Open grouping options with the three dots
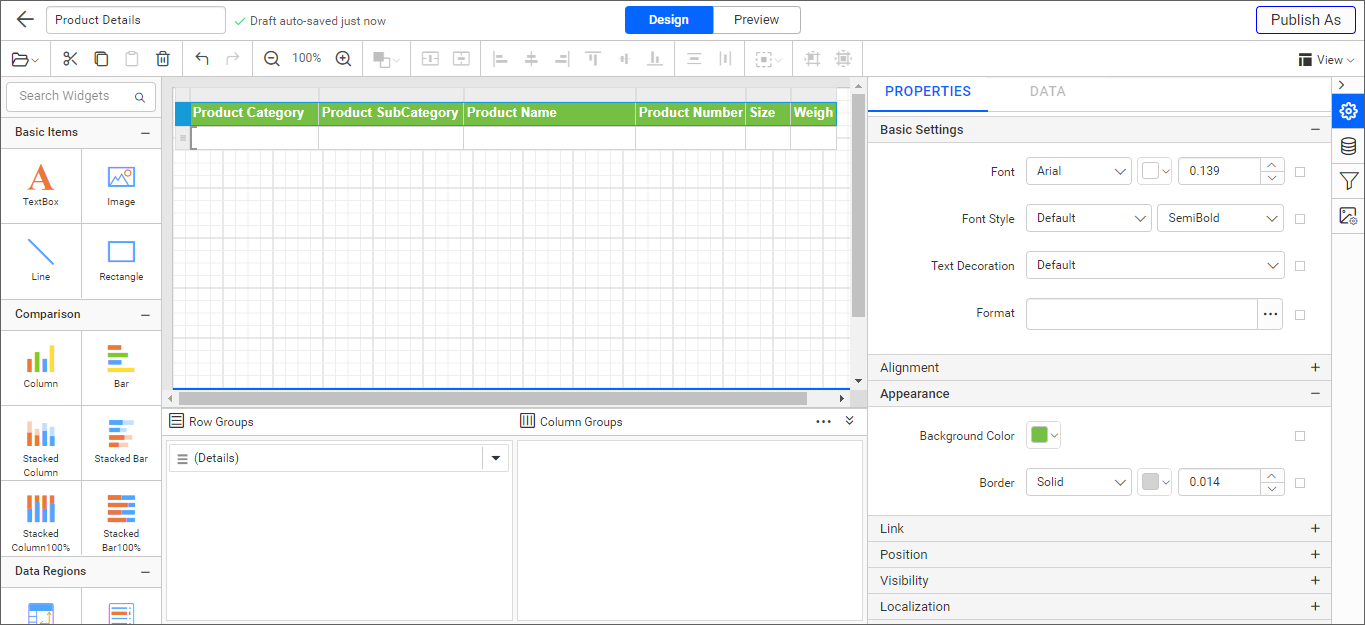This screenshot has width=1365, height=625. pyautogui.click(x=823, y=422)
